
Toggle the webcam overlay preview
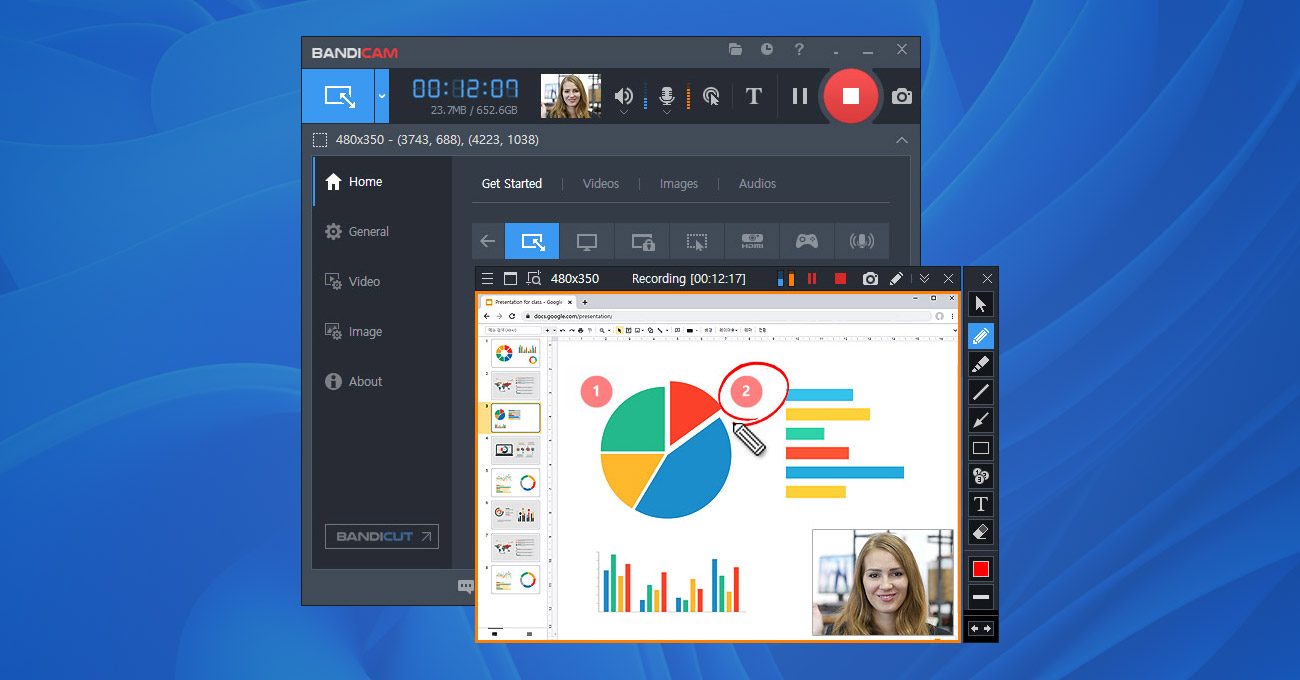(571, 96)
